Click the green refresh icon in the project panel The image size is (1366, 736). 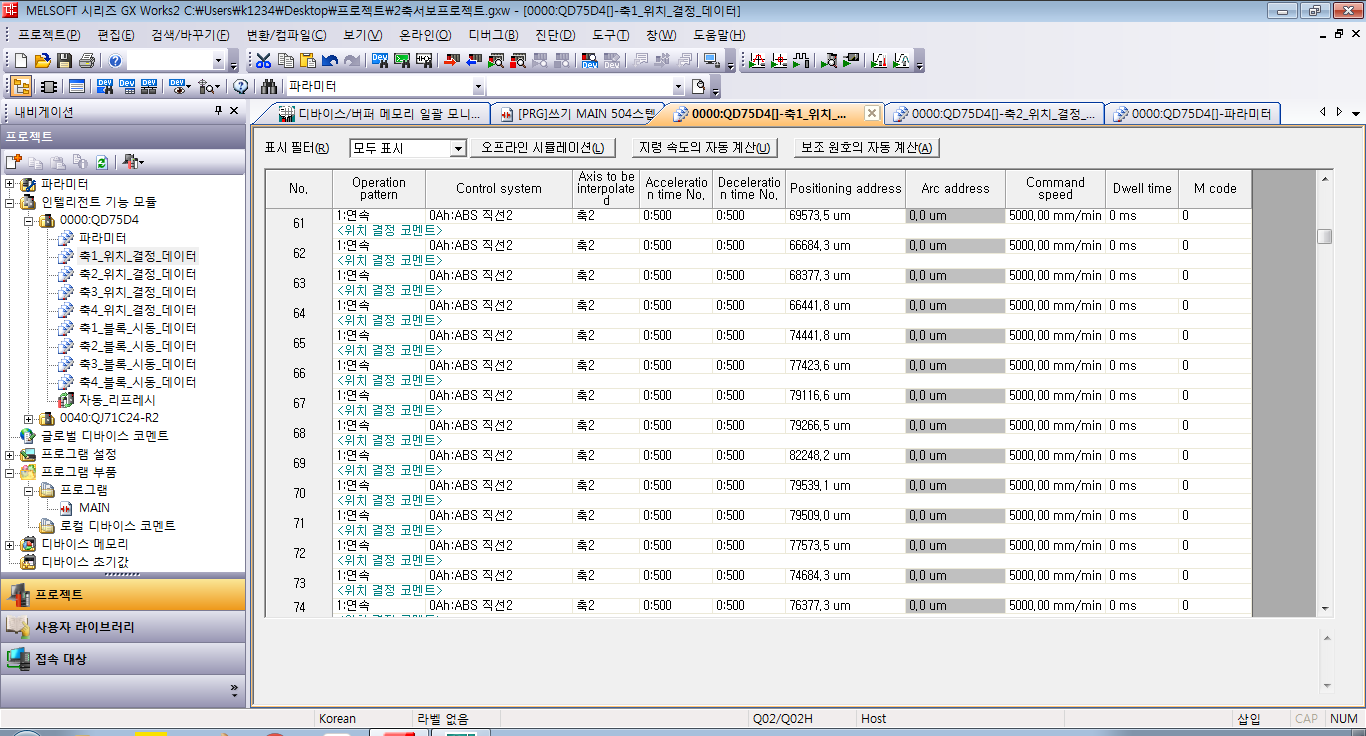click(x=103, y=162)
